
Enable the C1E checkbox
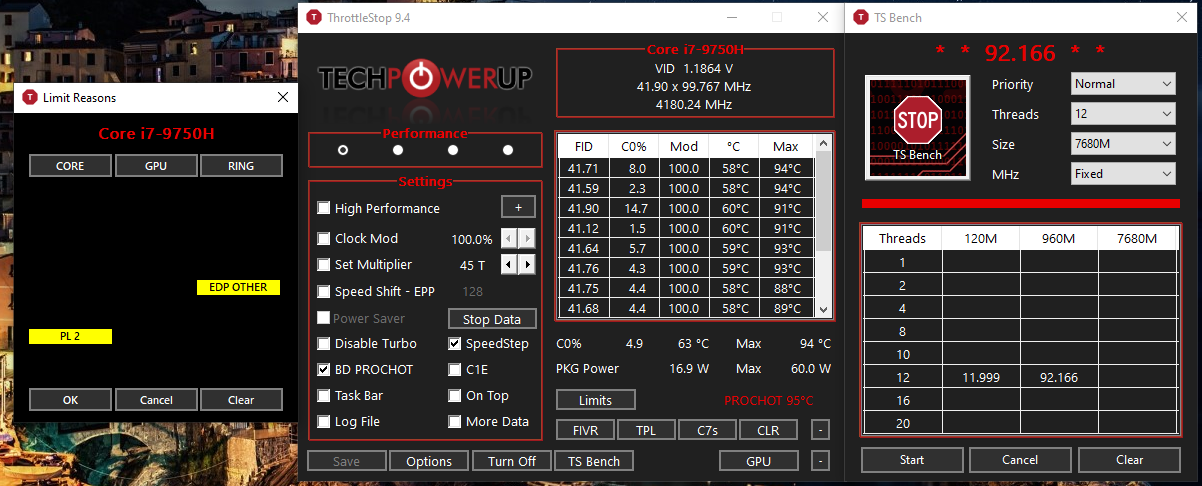coord(455,369)
